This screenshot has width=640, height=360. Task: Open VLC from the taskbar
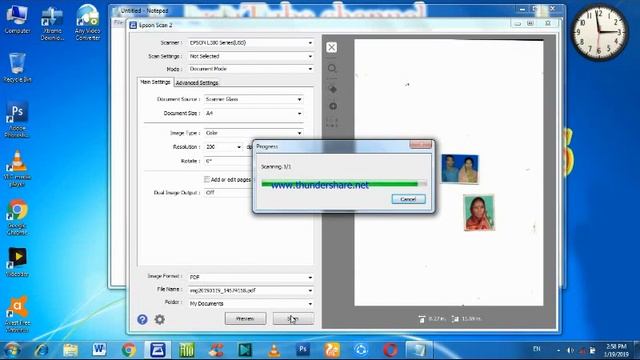(x=273, y=350)
